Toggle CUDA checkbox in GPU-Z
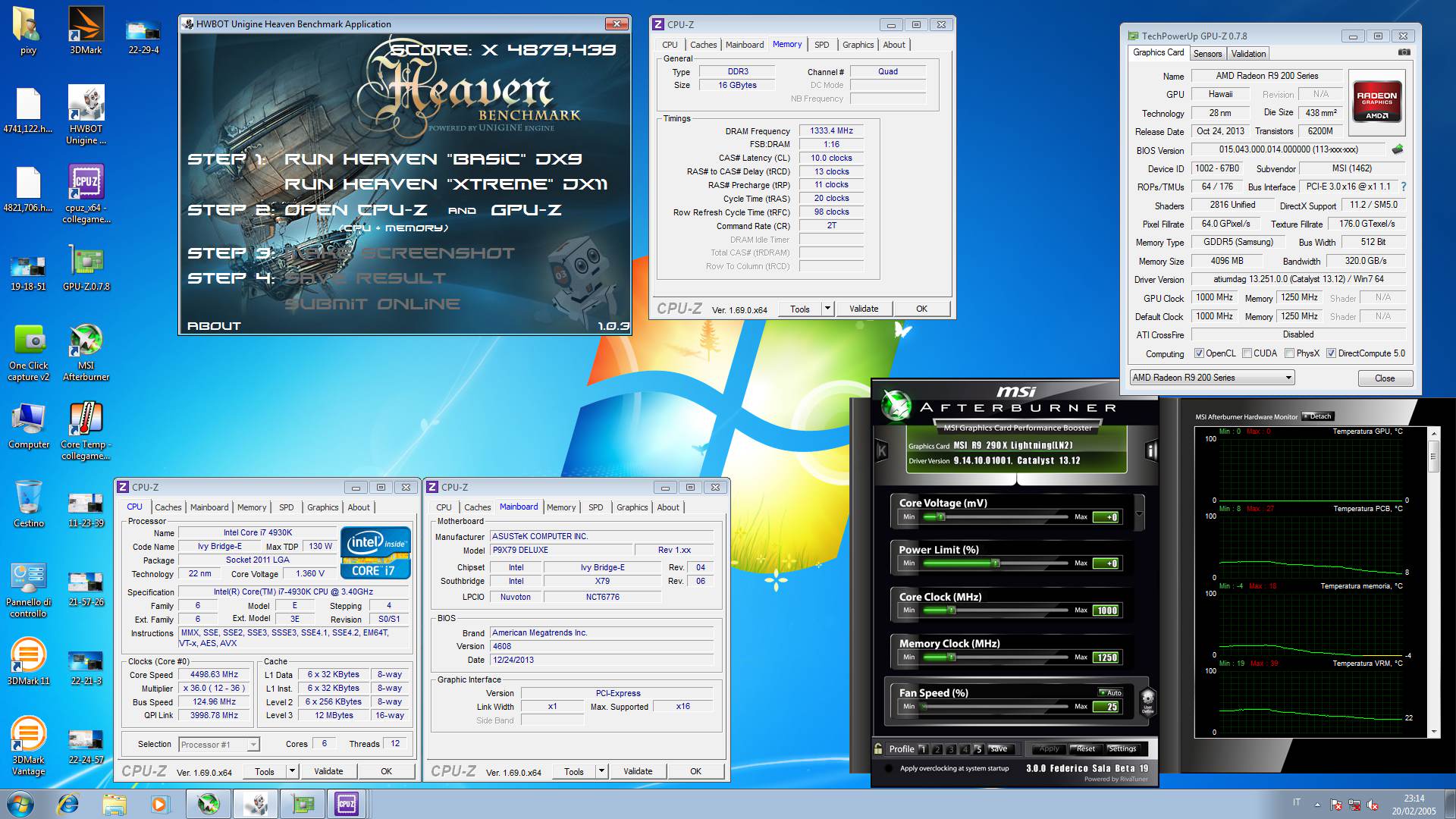 [1247, 353]
